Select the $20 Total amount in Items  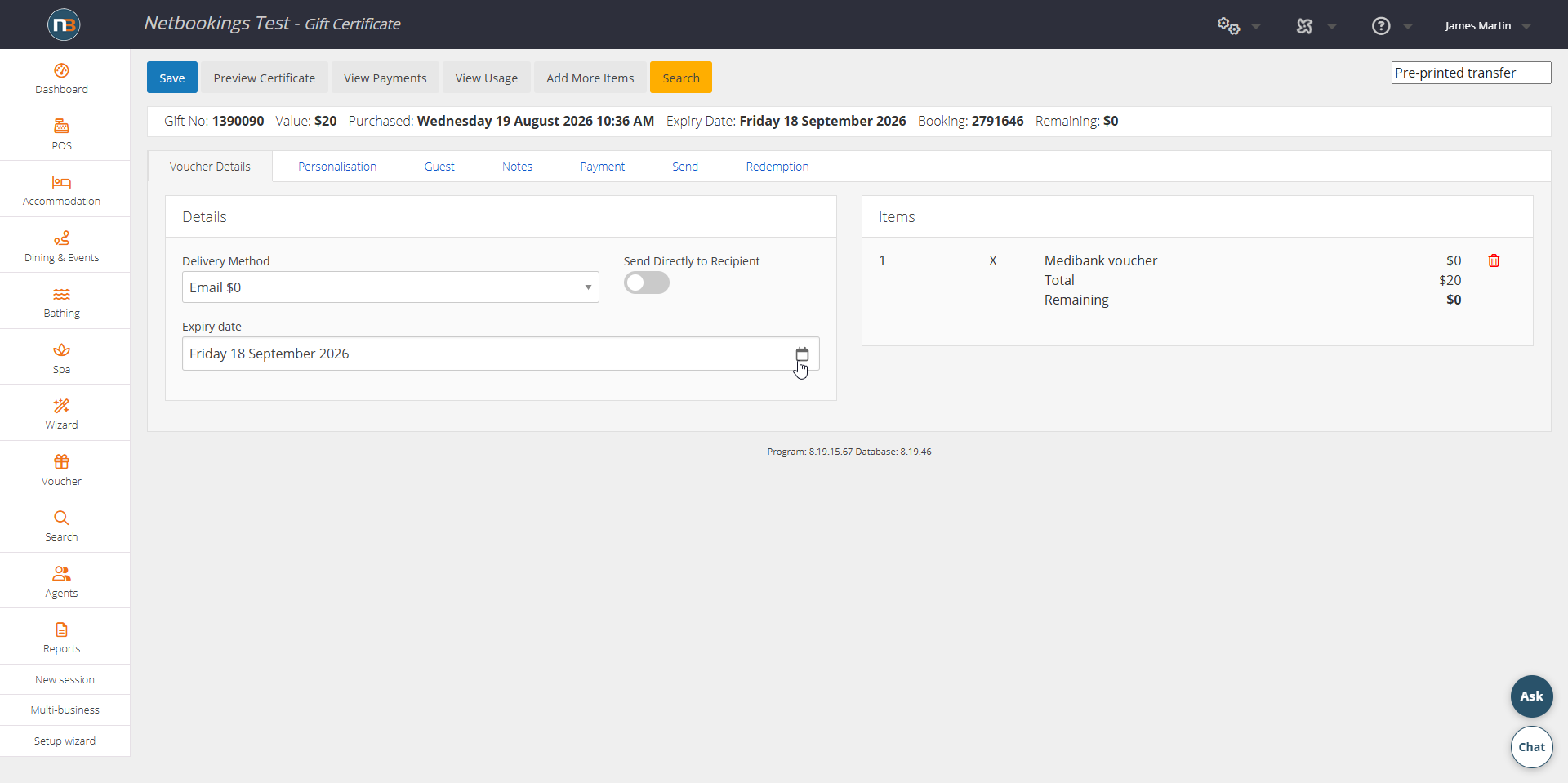(1450, 280)
